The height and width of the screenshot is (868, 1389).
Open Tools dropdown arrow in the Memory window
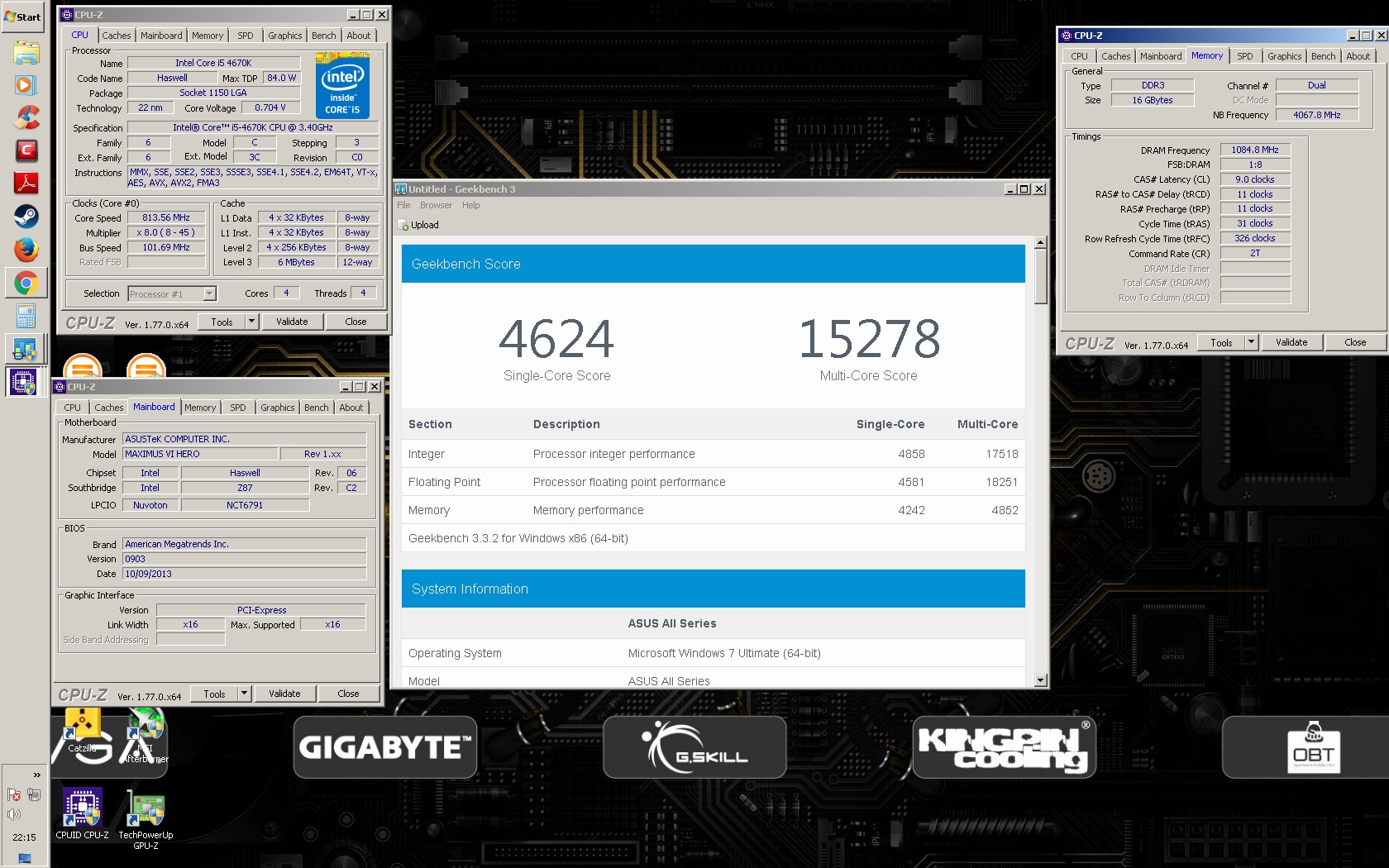[x=1251, y=342]
